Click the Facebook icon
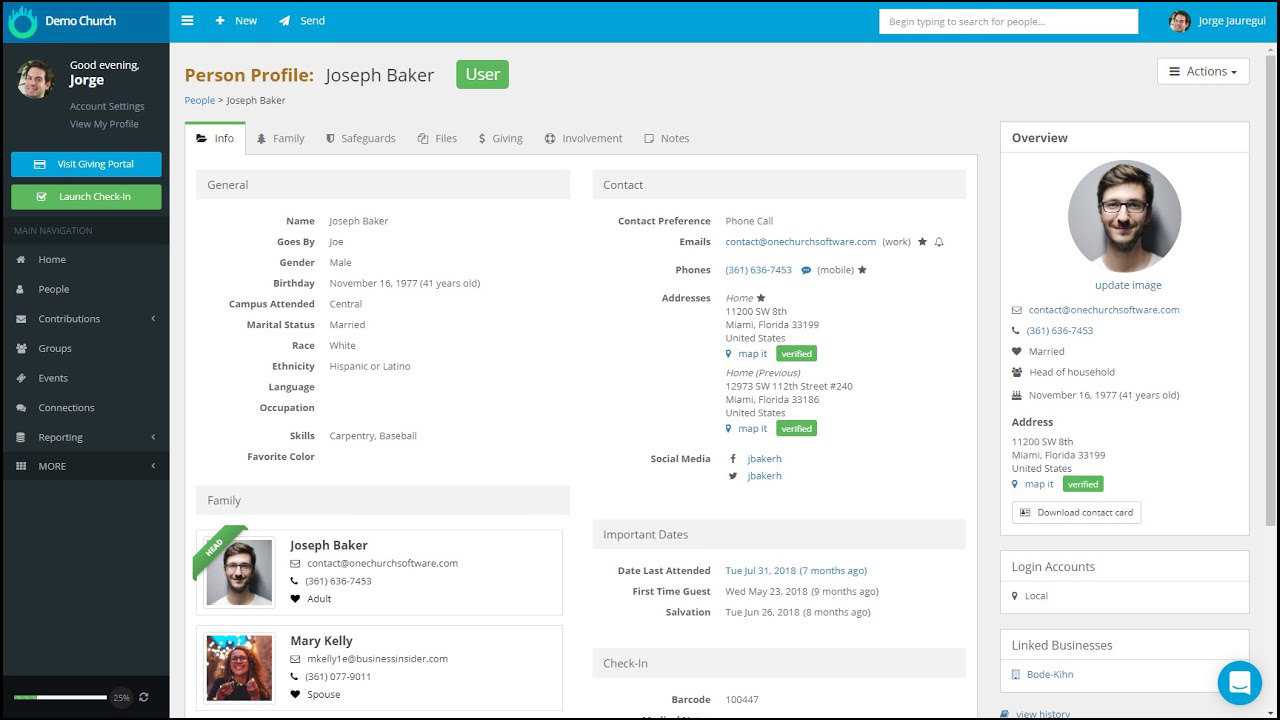1280x720 pixels. pos(733,459)
